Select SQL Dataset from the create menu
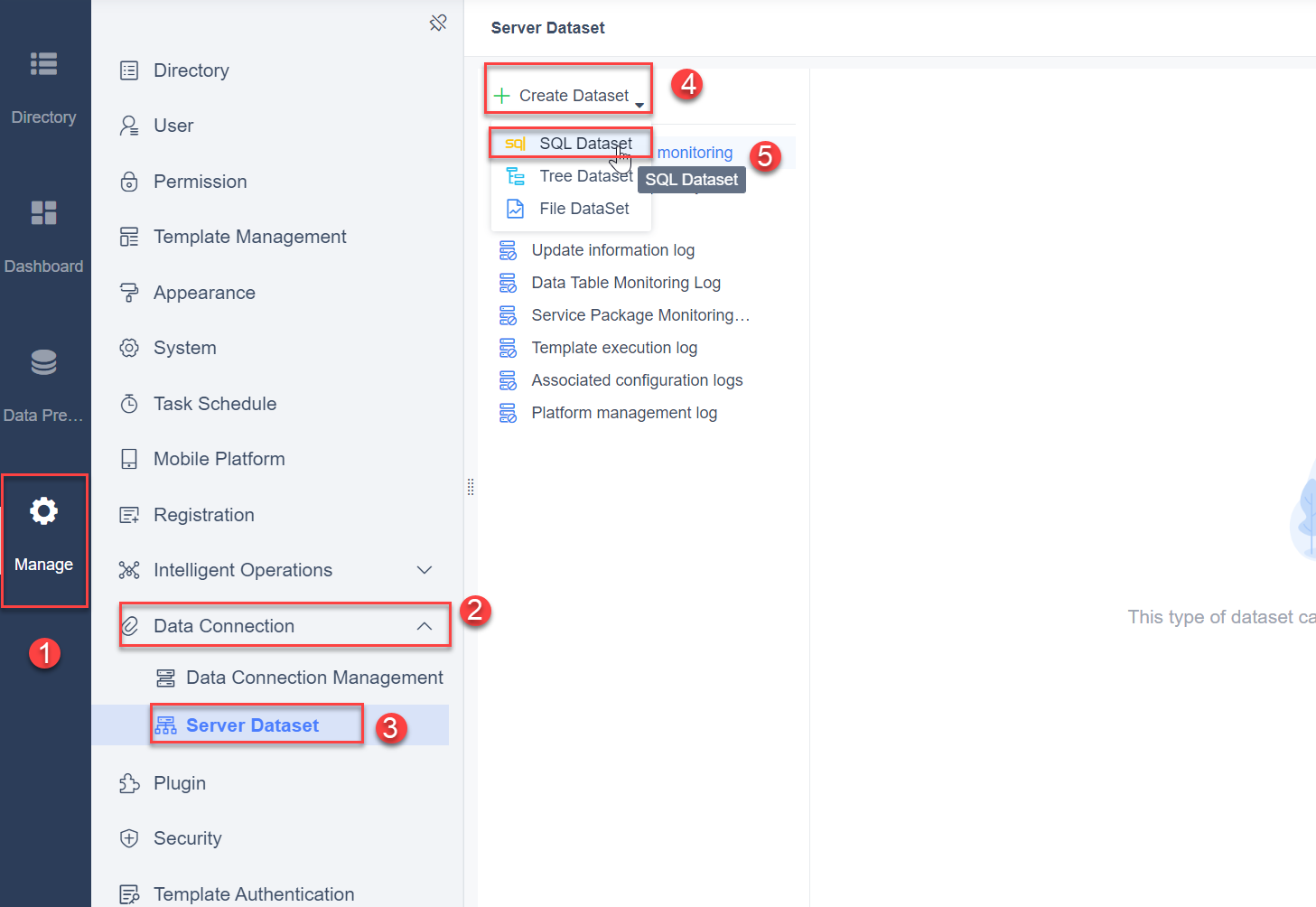Viewport: 1316px width, 907px height. (584, 143)
